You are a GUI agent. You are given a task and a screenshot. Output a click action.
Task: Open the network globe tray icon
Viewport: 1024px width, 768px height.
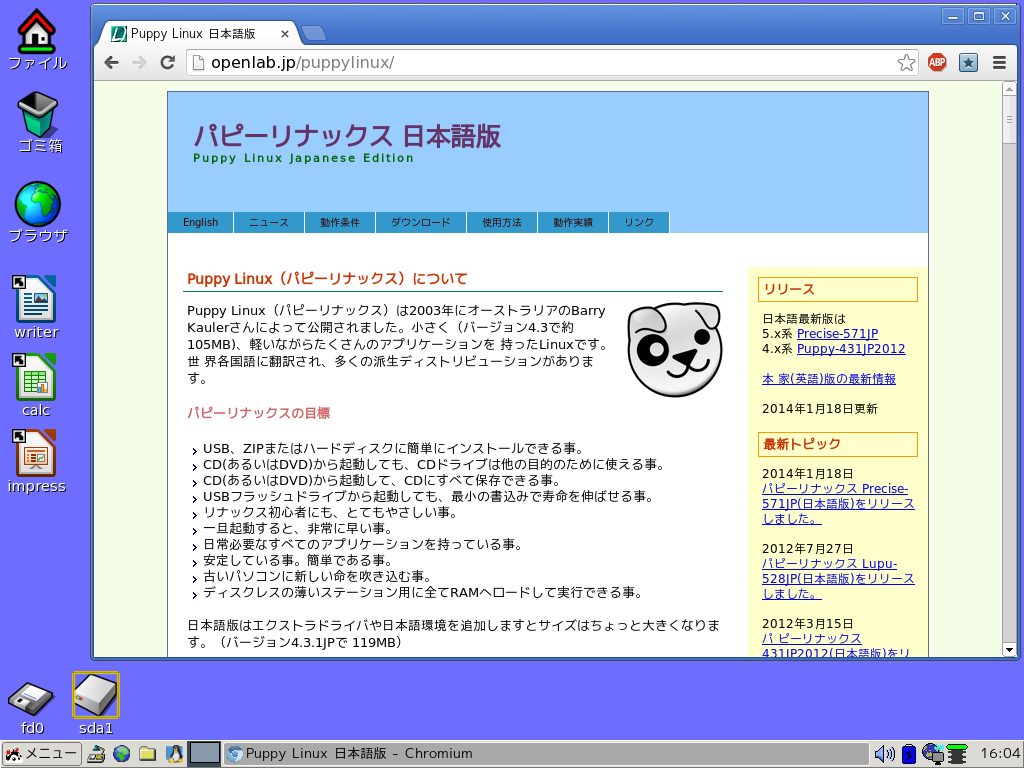[x=933, y=754]
